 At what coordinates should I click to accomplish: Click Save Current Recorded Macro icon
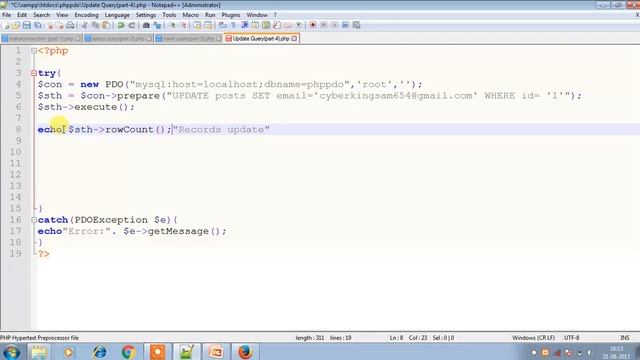[x=356, y=25]
